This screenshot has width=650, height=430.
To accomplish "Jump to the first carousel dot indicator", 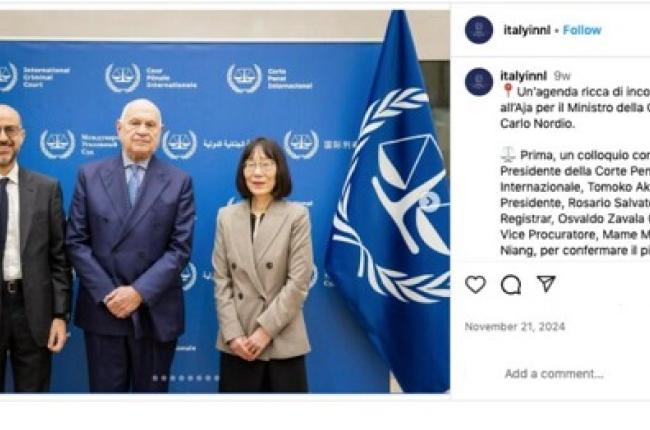I will [x=155, y=378].
